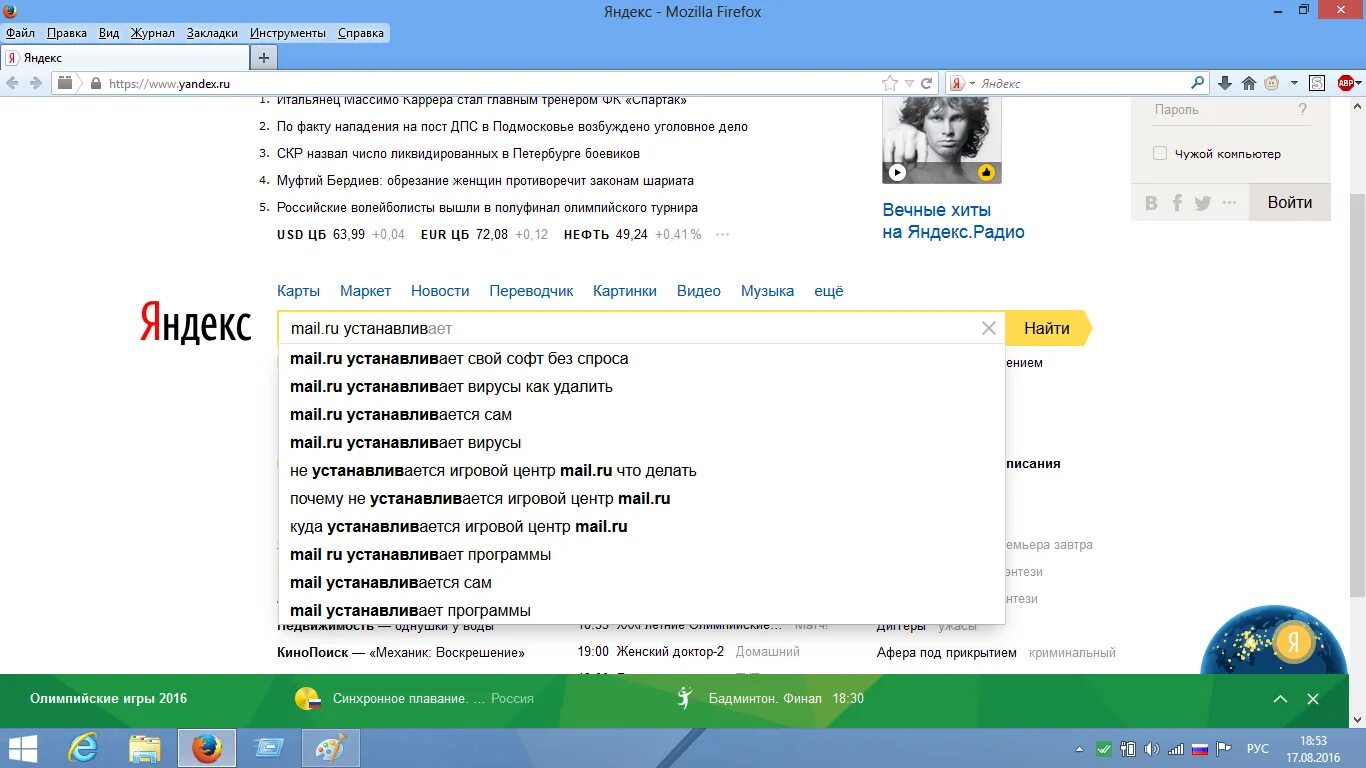Viewport: 1366px width, 768px height.
Task: Click the Войти login button
Action: coord(1290,202)
